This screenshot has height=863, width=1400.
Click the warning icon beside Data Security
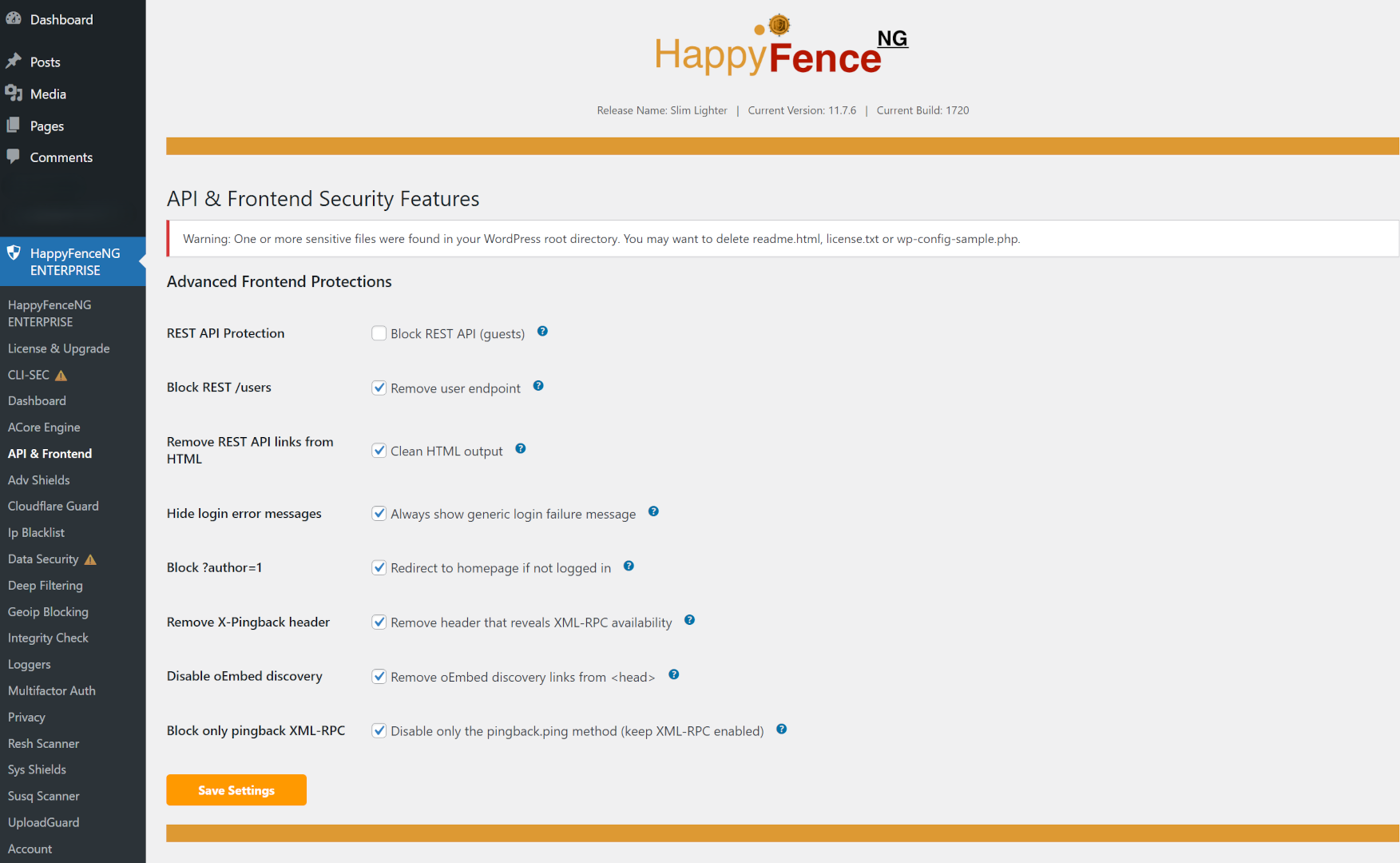pos(90,559)
